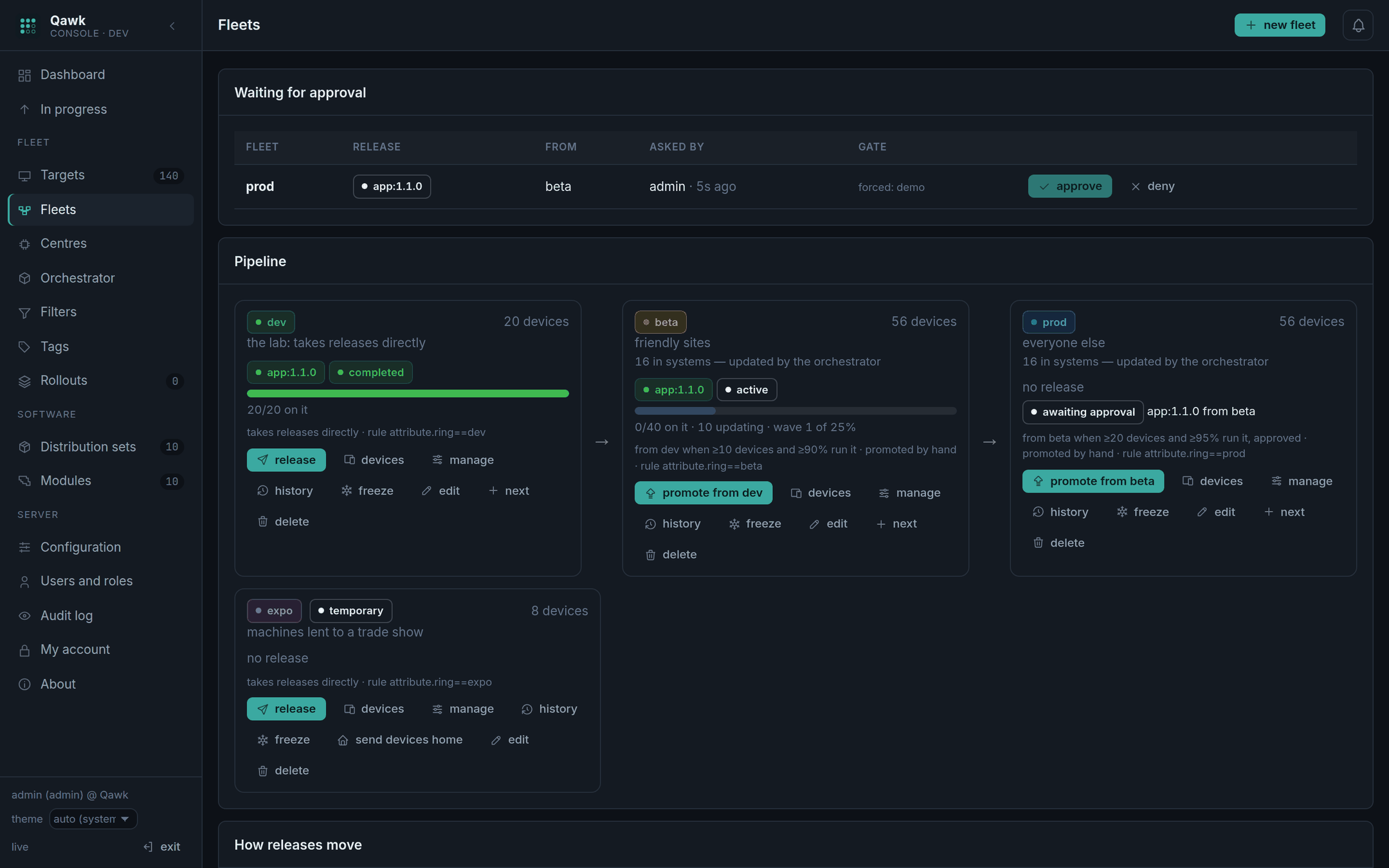Open Targets in the sidebar

coord(101,175)
